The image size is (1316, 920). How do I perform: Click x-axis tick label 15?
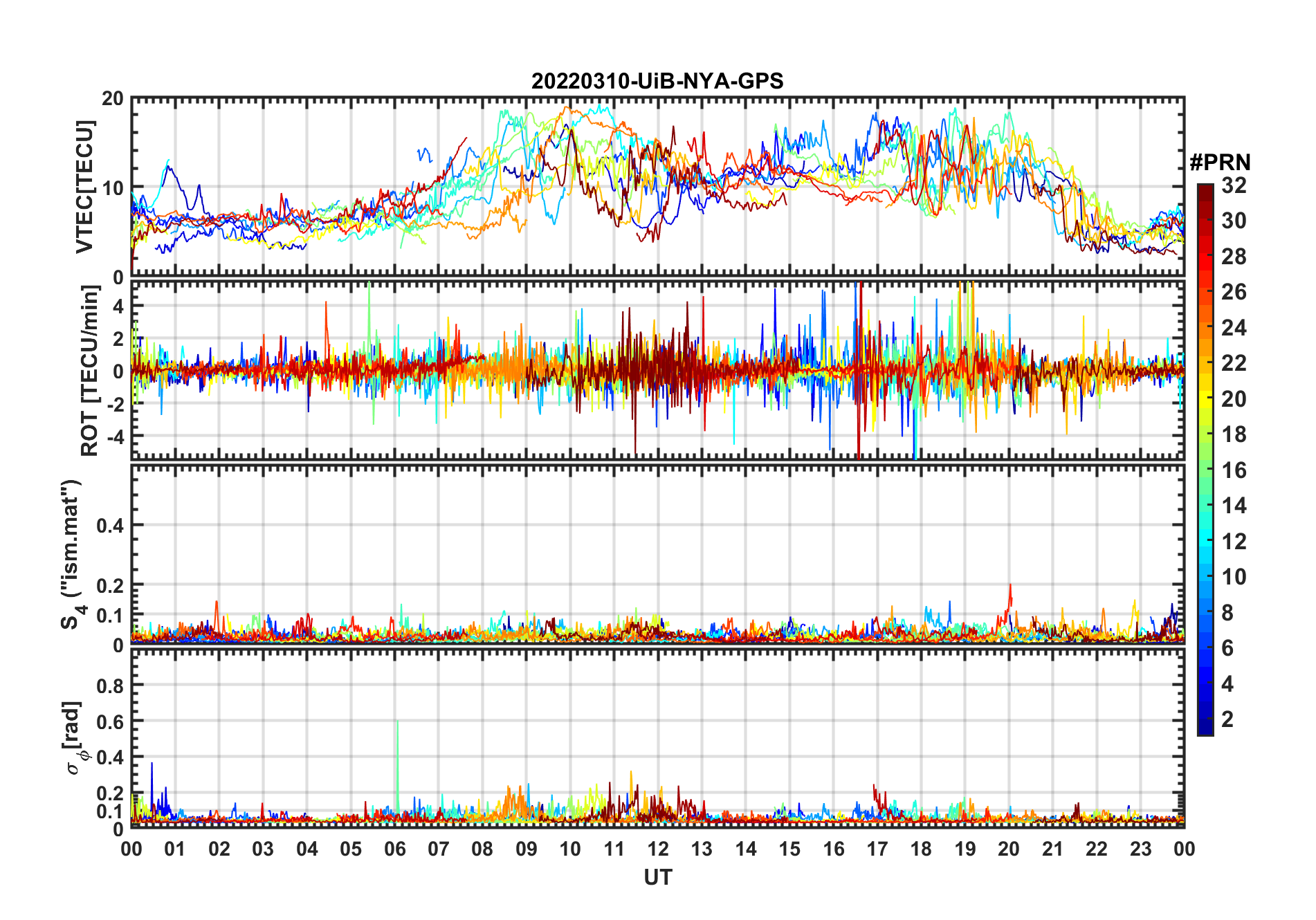[x=789, y=849]
